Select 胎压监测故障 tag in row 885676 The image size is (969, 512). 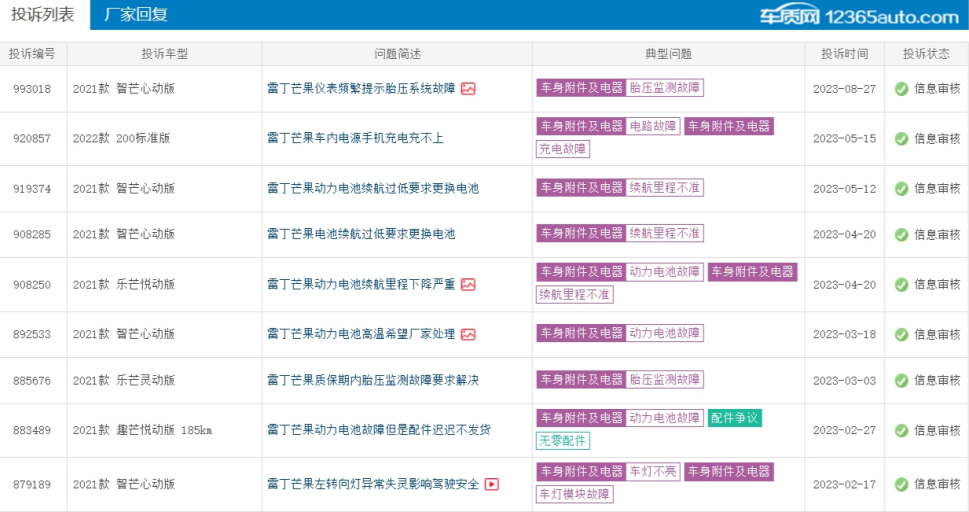pyautogui.click(x=665, y=379)
